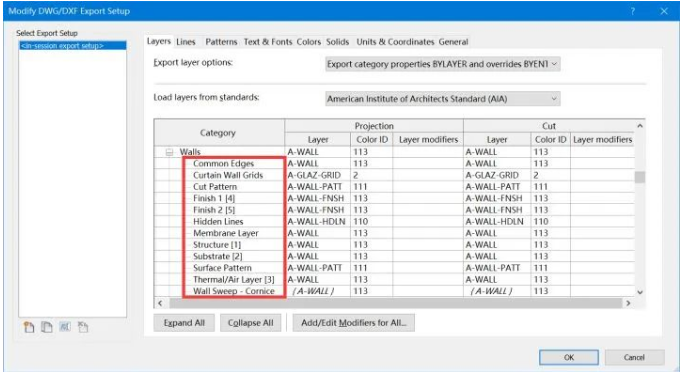Select the Walls category row
Image resolution: width=680 pixels, height=372 pixels.
click(394, 152)
